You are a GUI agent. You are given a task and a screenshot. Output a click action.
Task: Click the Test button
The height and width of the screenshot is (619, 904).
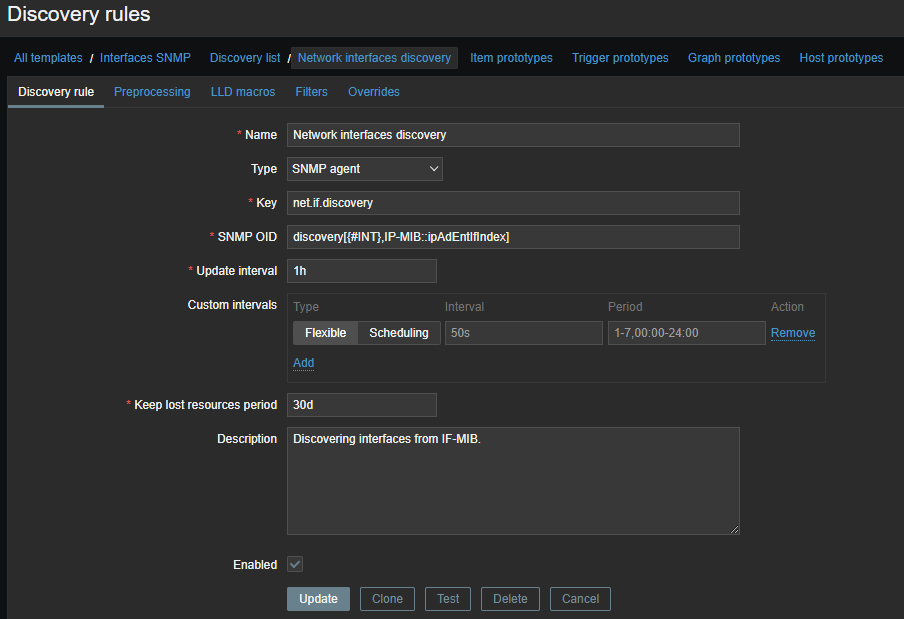pos(448,599)
